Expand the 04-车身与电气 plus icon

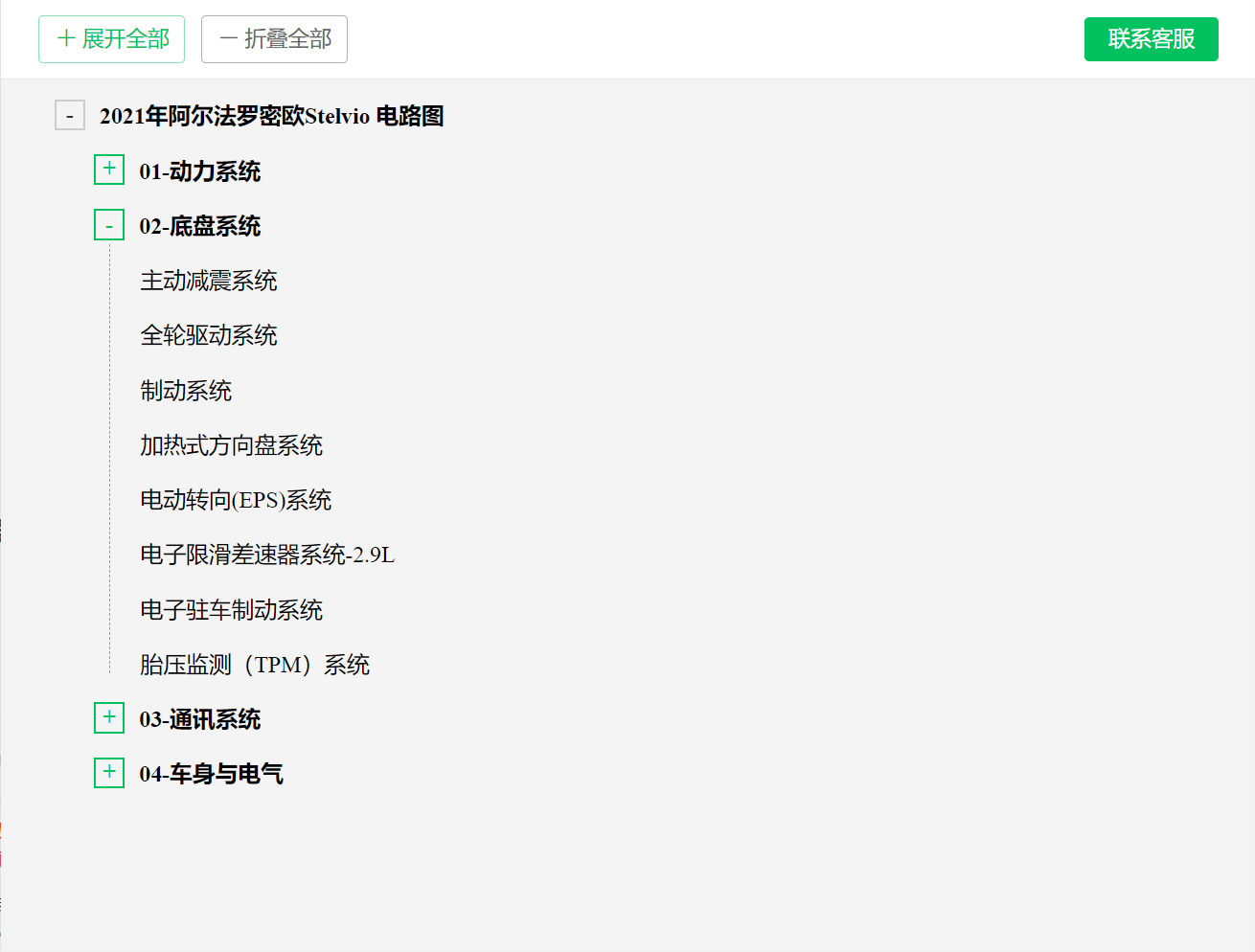pyautogui.click(x=109, y=772)
